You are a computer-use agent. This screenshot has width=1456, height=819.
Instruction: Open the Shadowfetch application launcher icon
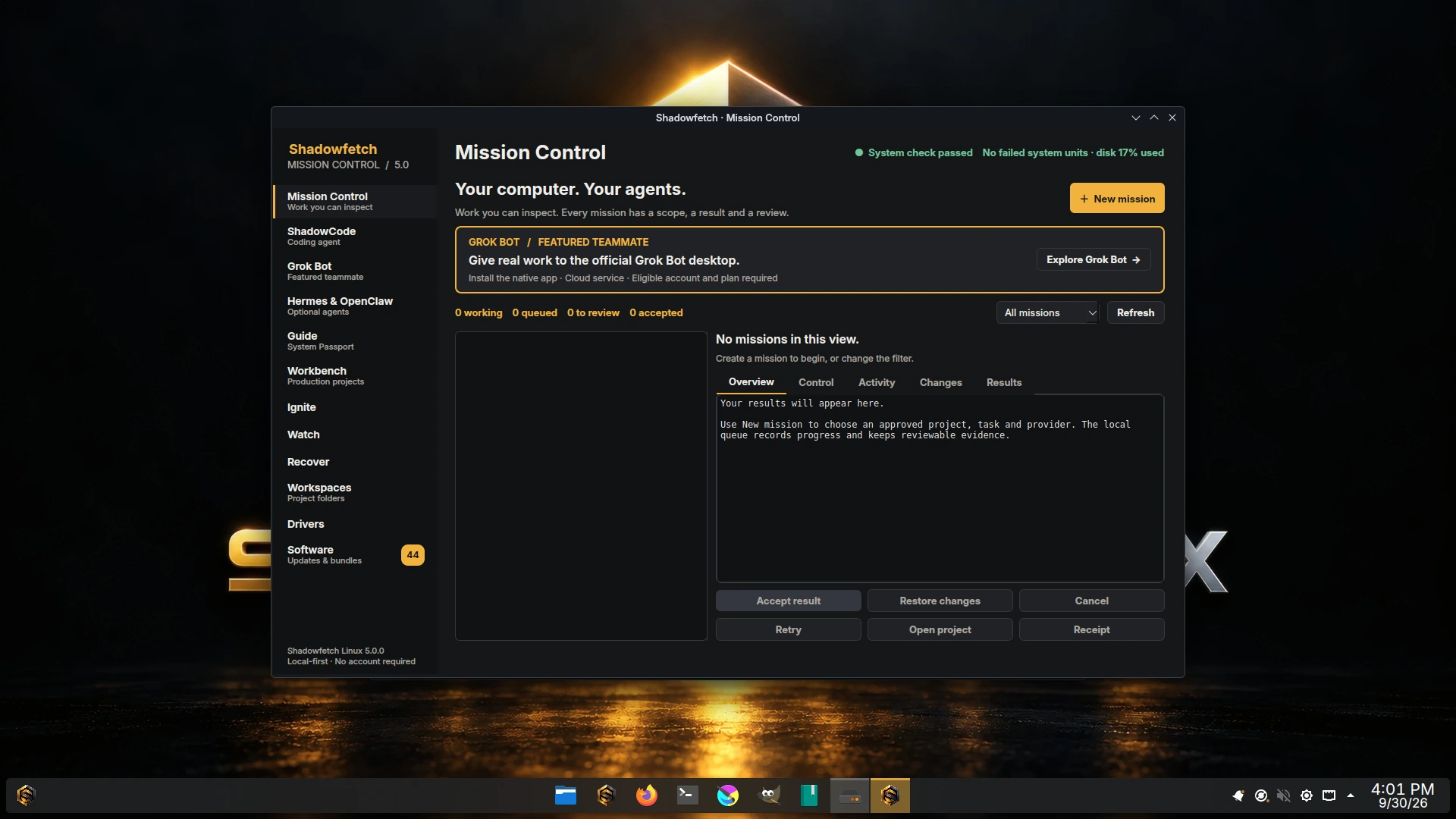(26, 795)
